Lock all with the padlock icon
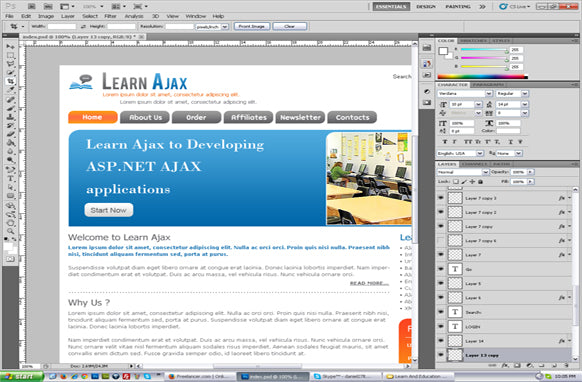 (x=480, y=182)
